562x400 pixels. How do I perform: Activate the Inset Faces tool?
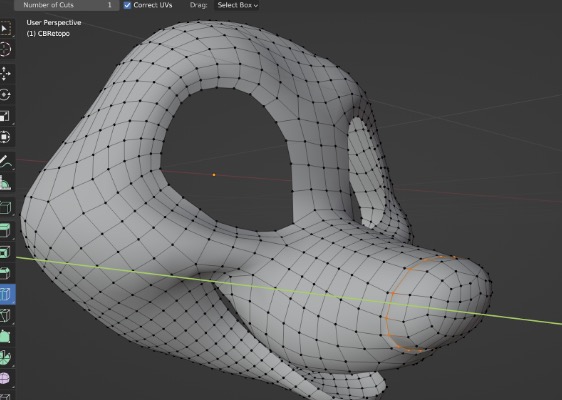pos(6,252)
